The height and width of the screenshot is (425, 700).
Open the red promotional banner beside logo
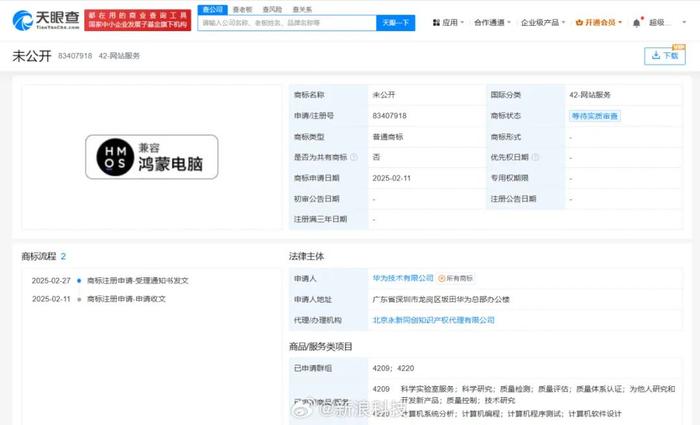pyautogui.click(x=138, y=20)
